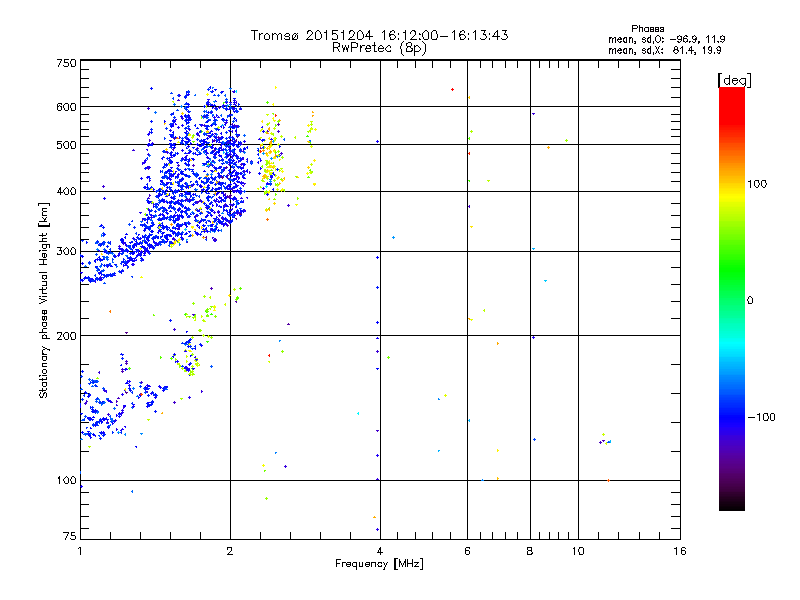
Task: Click the y-axis tick label '400'
Action: point(66,192)
